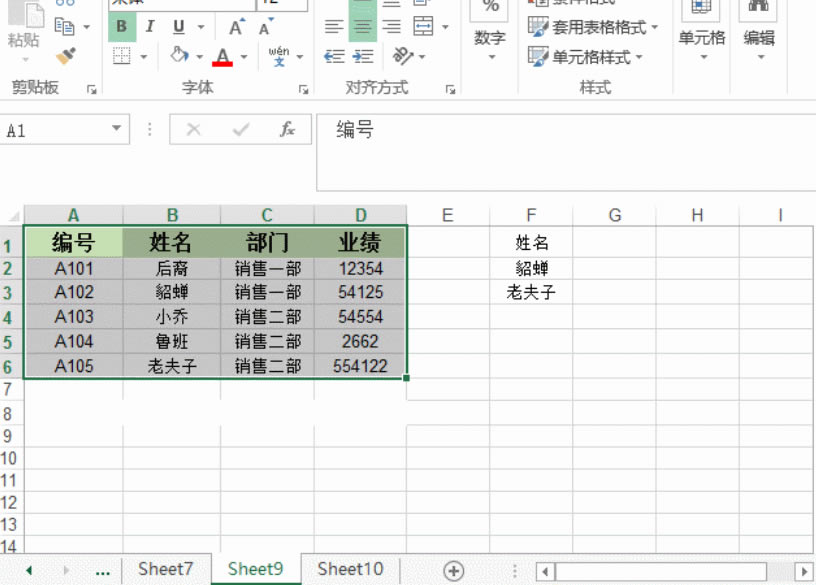Click the fill handle at selection corner
The width and height of the screenshot is (816, 585).
coord(406,378)
